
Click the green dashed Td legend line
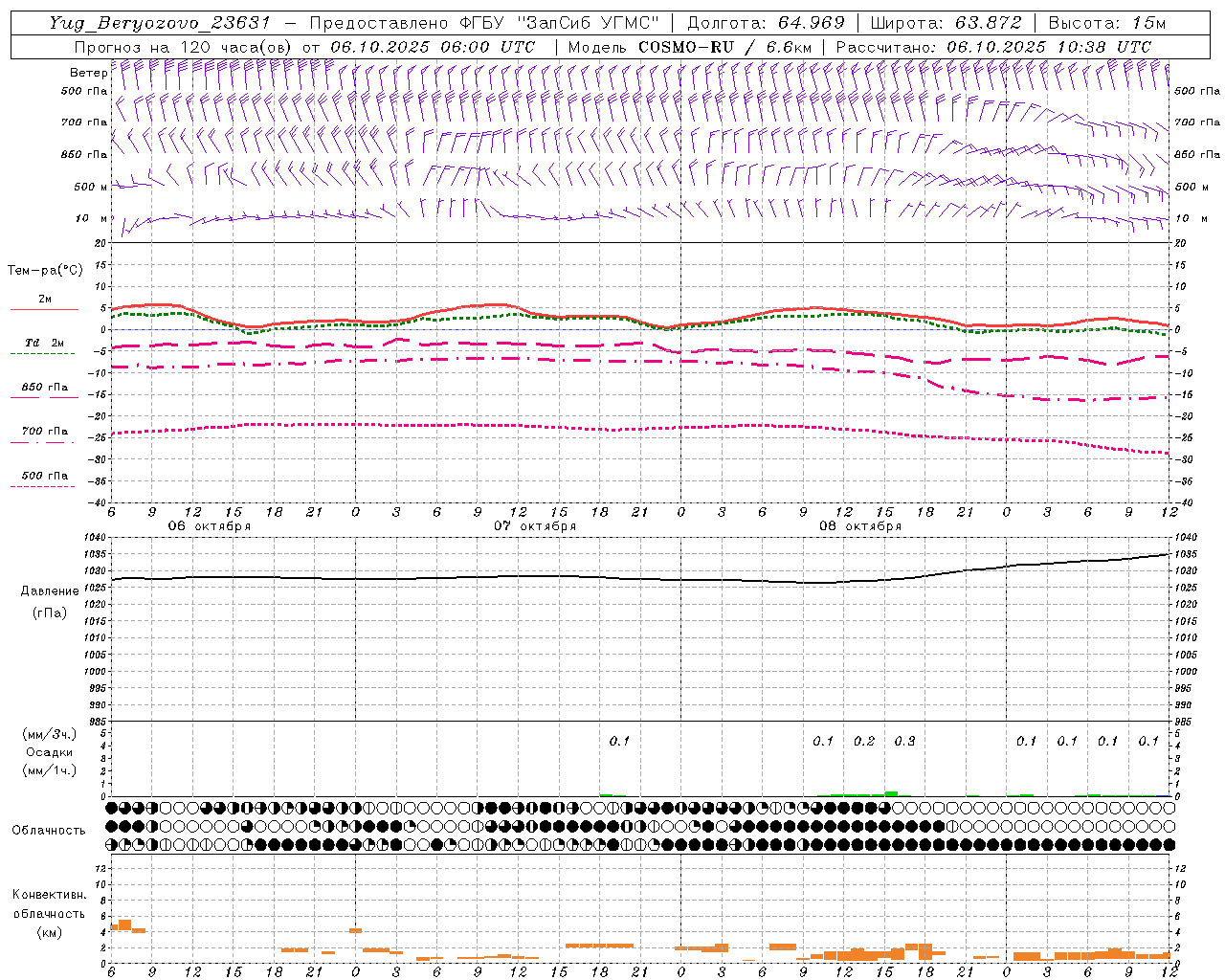42,353
